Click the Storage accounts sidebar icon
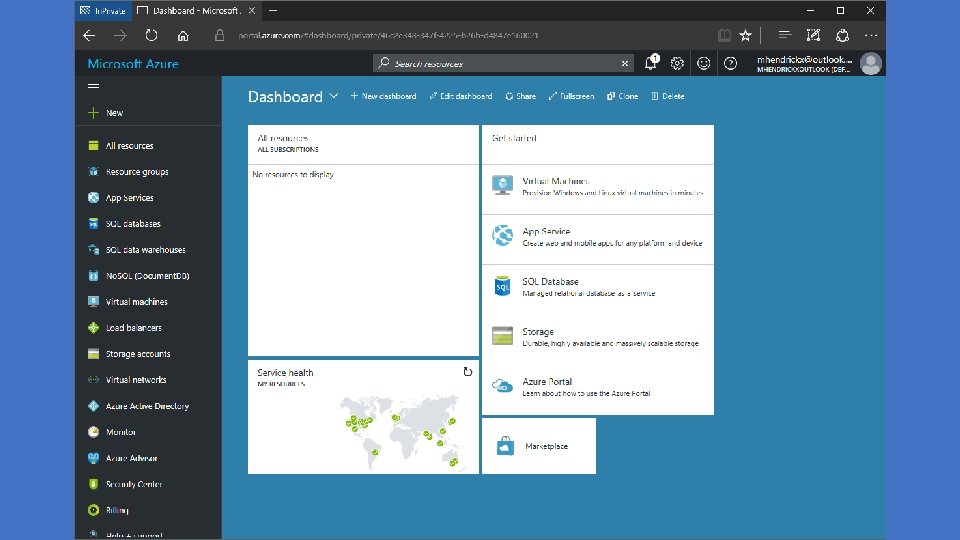 coord(93,354)
